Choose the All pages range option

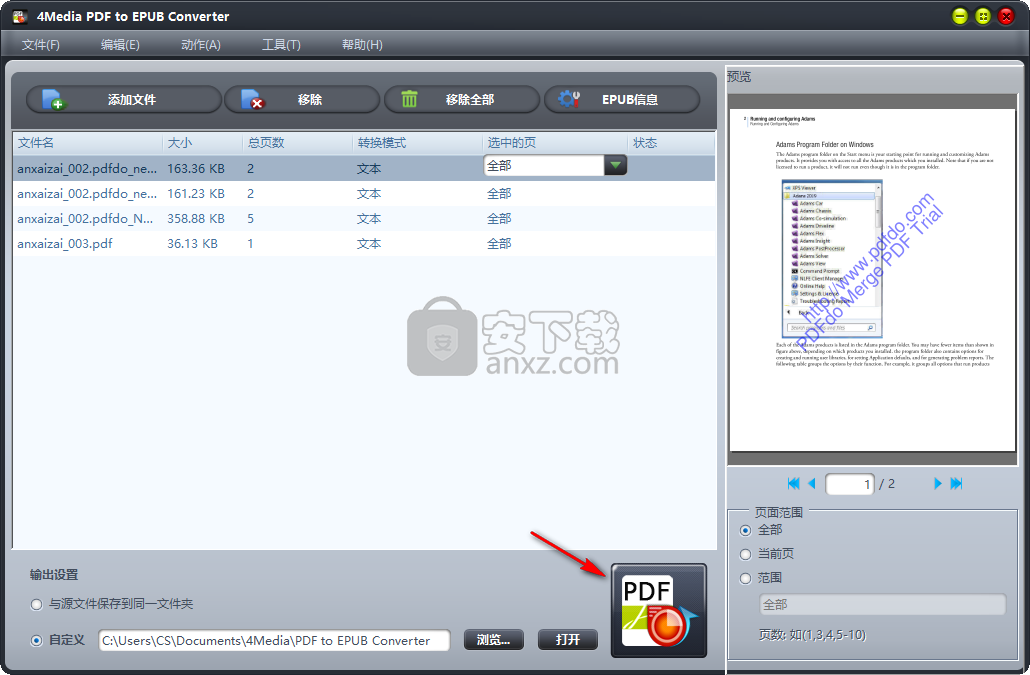click(746, 531)
